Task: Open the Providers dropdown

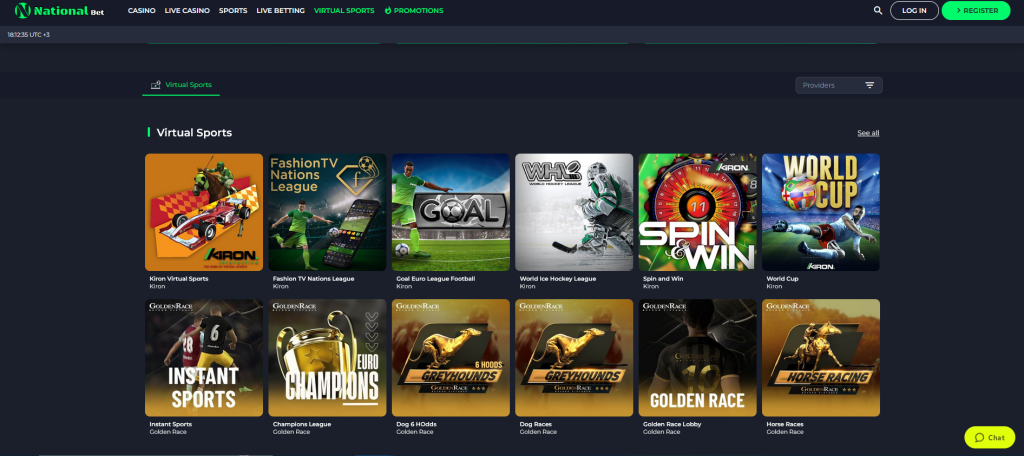Action: click(838, 85)
